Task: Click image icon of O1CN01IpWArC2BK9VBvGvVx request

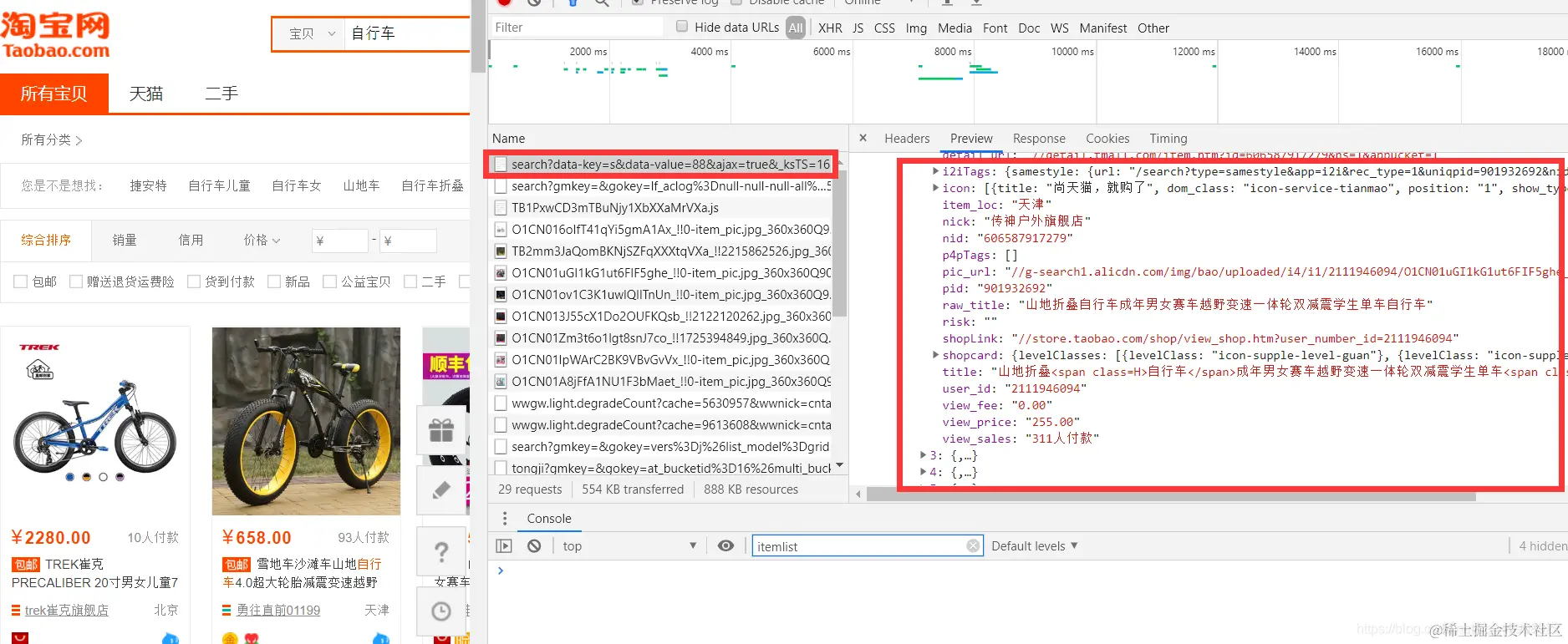Action: [x=501, y=360]
